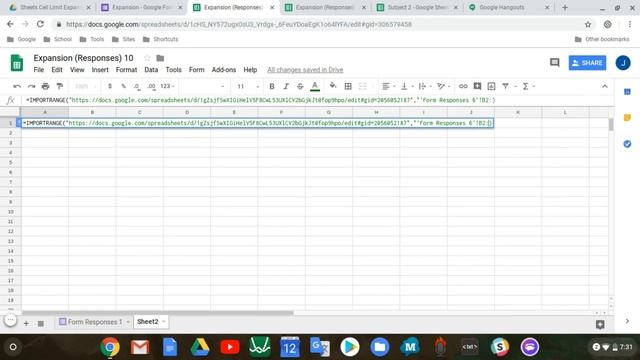Select the Paint format tool
The width and height of the screenshot is (640, 360).
pos(60,86)
